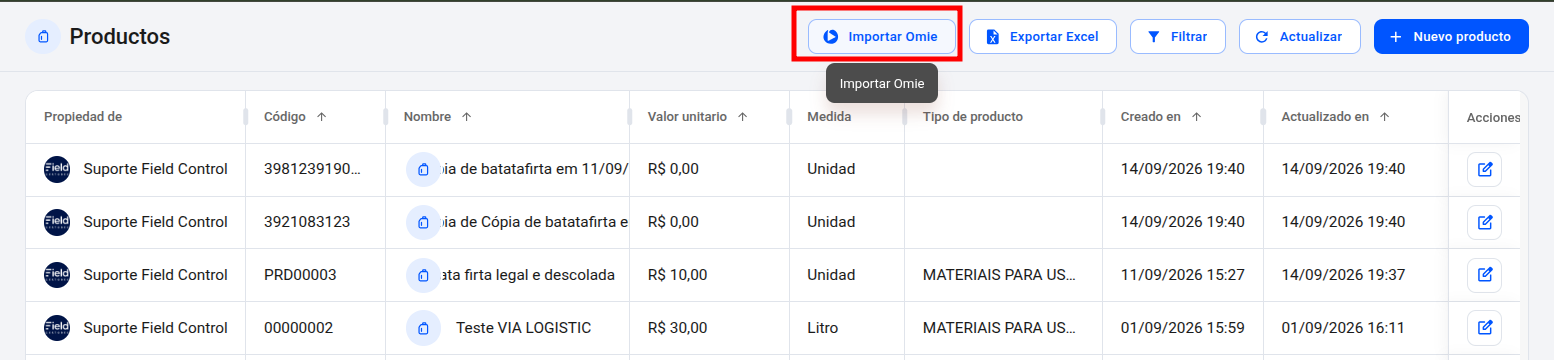Edit the product with code 3921083123
The height and width of the screenshot is (360, 1554).
[1484, 222]
